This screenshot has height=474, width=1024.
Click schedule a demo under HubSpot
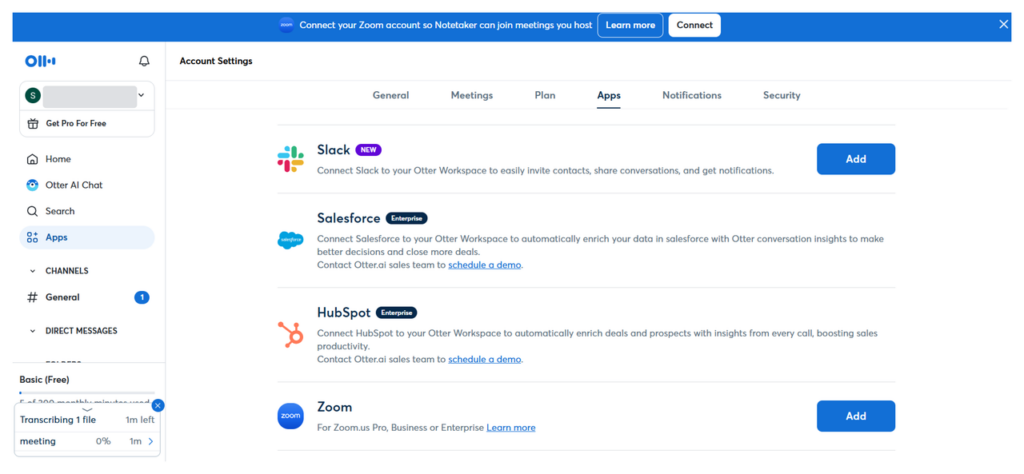click(x=485, y=359)
